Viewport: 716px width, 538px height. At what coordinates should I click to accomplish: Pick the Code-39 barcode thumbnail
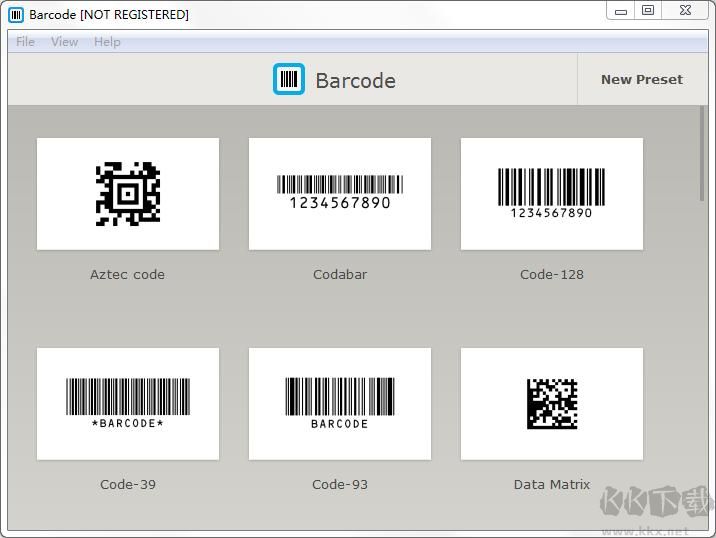click(128, 404)
